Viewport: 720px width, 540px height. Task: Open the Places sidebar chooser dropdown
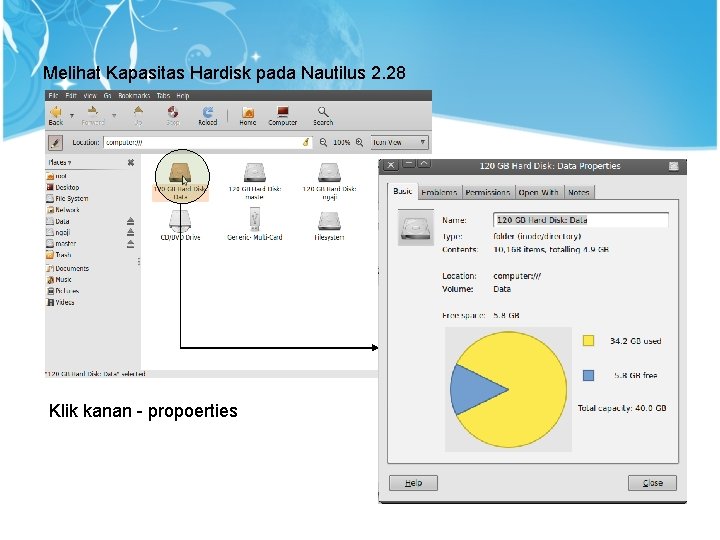tap(60, 163)
